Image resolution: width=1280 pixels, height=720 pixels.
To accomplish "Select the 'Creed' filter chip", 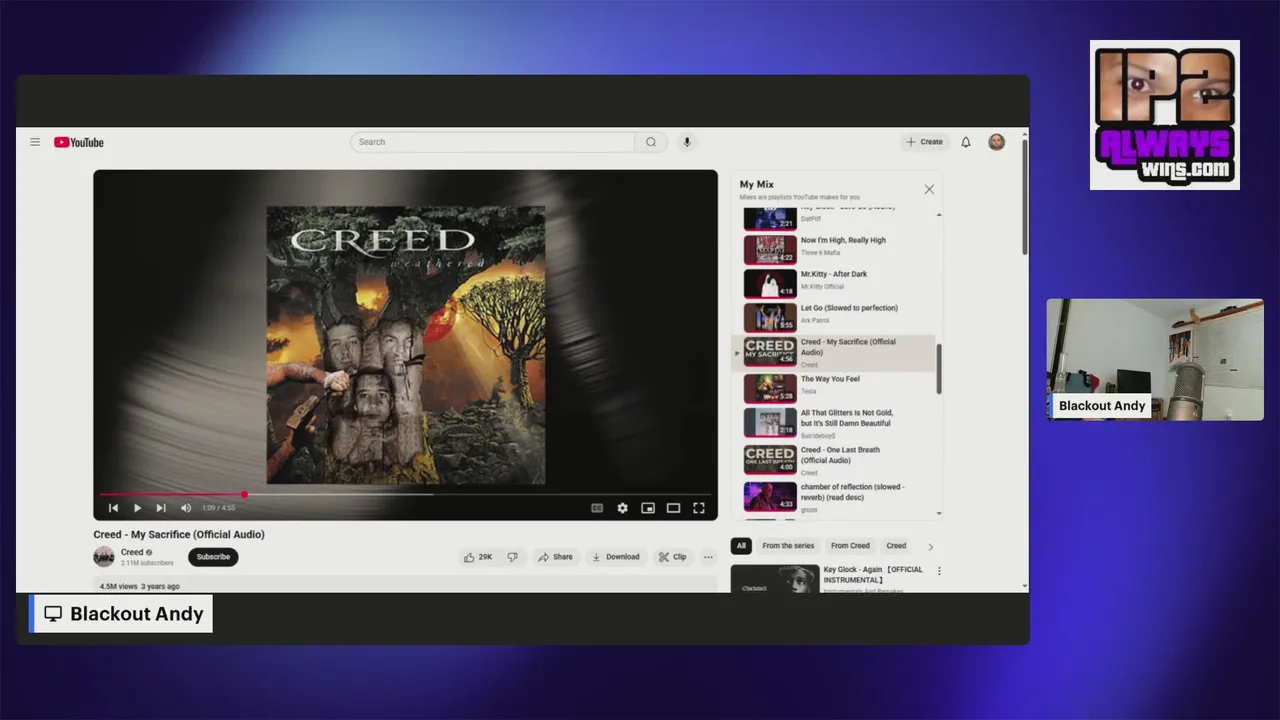I will pos(896,546).
